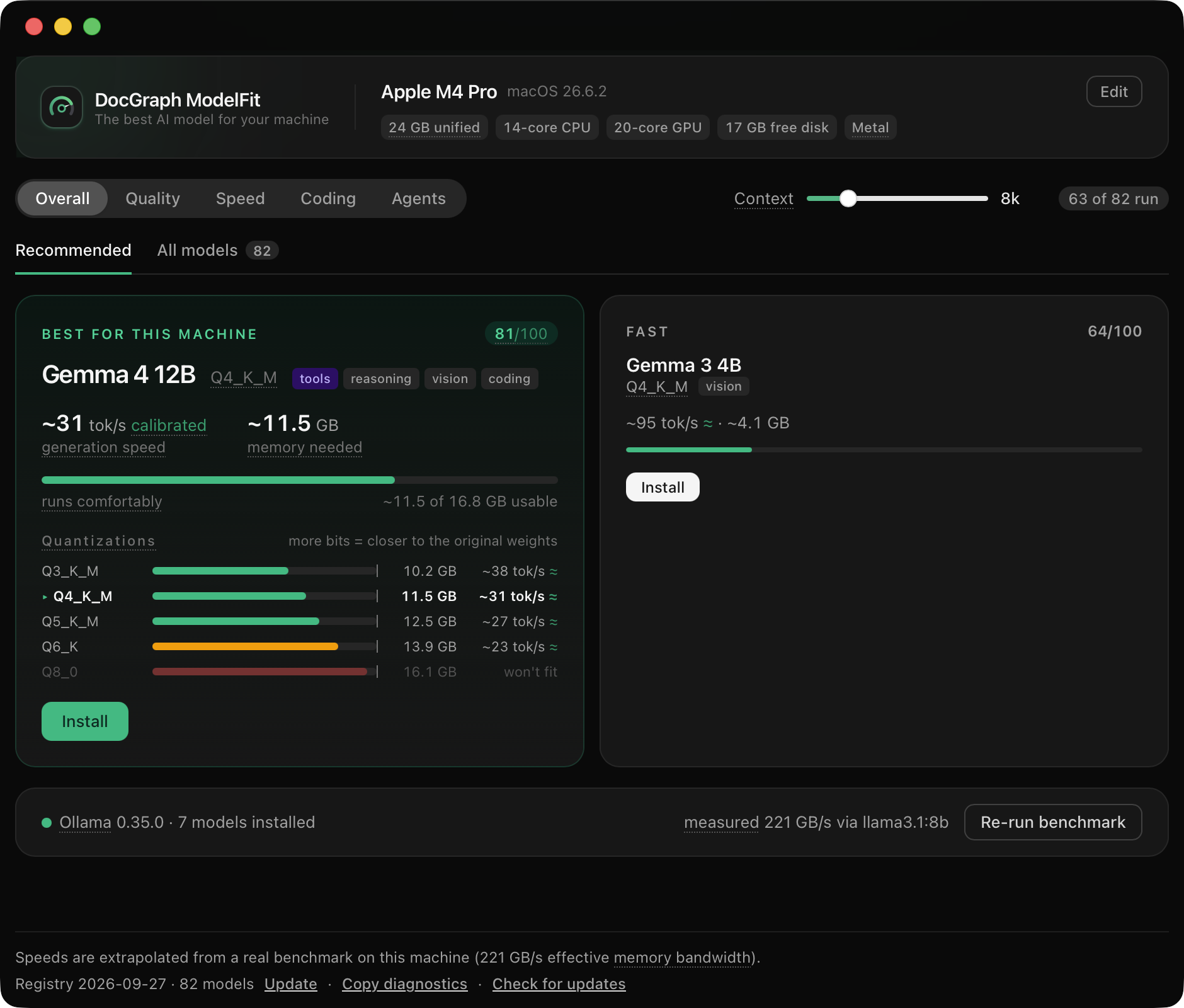This screenshot has width=1184, height=1008.
Task: Click the 81/100 score badge
Action: [x=521, y=334]
